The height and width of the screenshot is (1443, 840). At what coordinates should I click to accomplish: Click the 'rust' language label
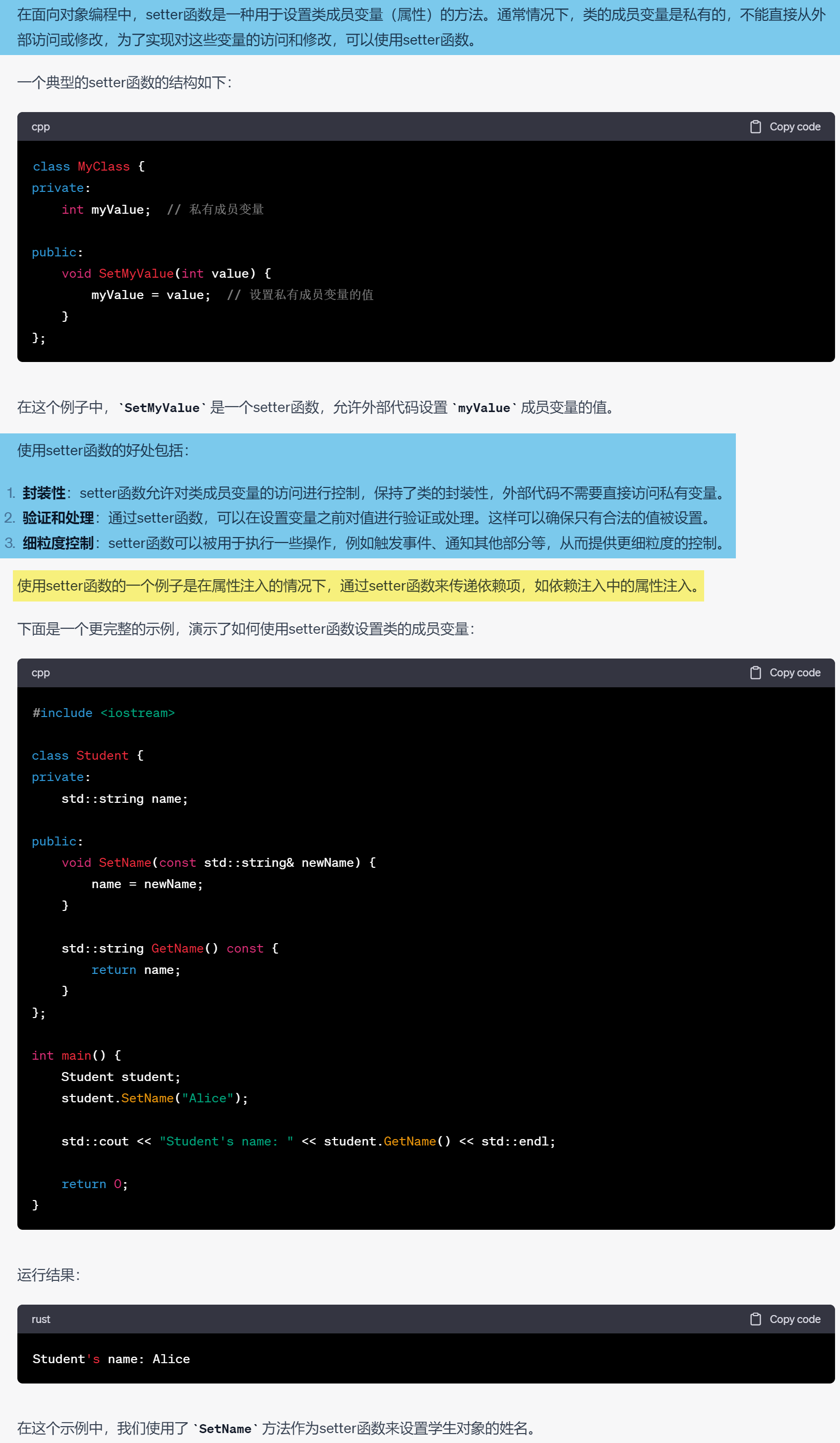pyautogui.click(x=41, y=1319)
